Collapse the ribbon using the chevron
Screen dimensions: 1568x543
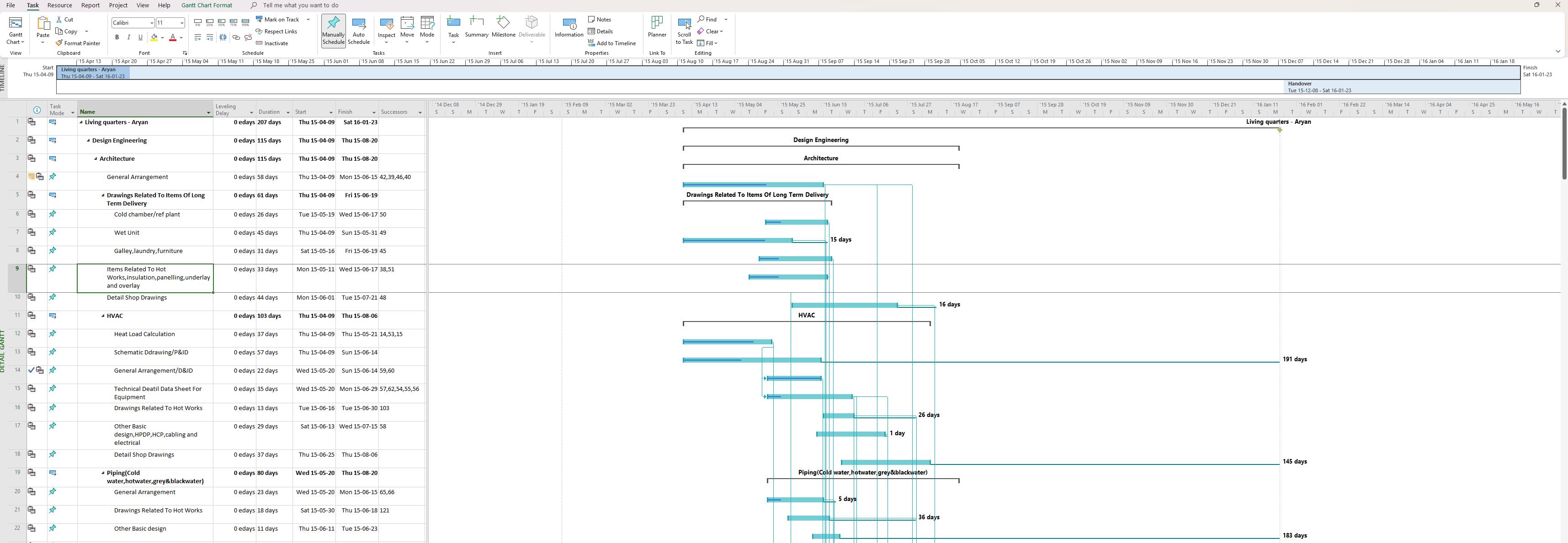[1557, 51]
